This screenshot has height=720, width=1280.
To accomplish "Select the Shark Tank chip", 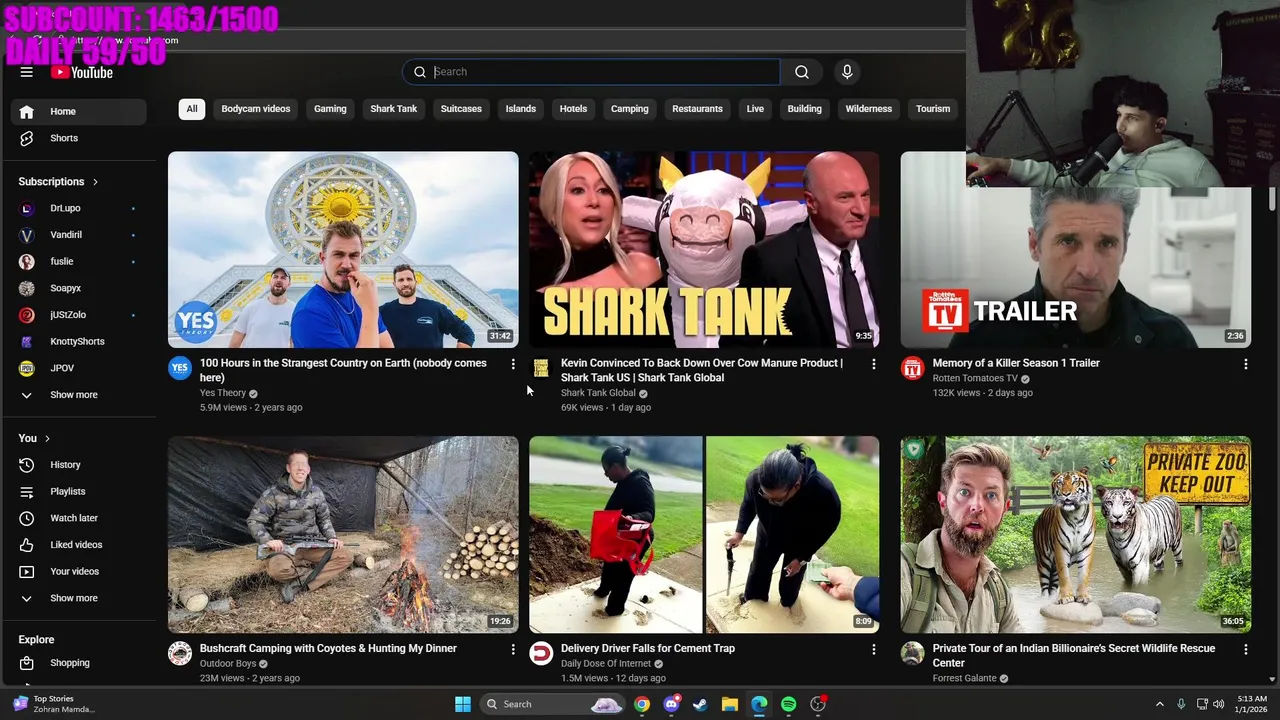I will click(x=393, y=109).
